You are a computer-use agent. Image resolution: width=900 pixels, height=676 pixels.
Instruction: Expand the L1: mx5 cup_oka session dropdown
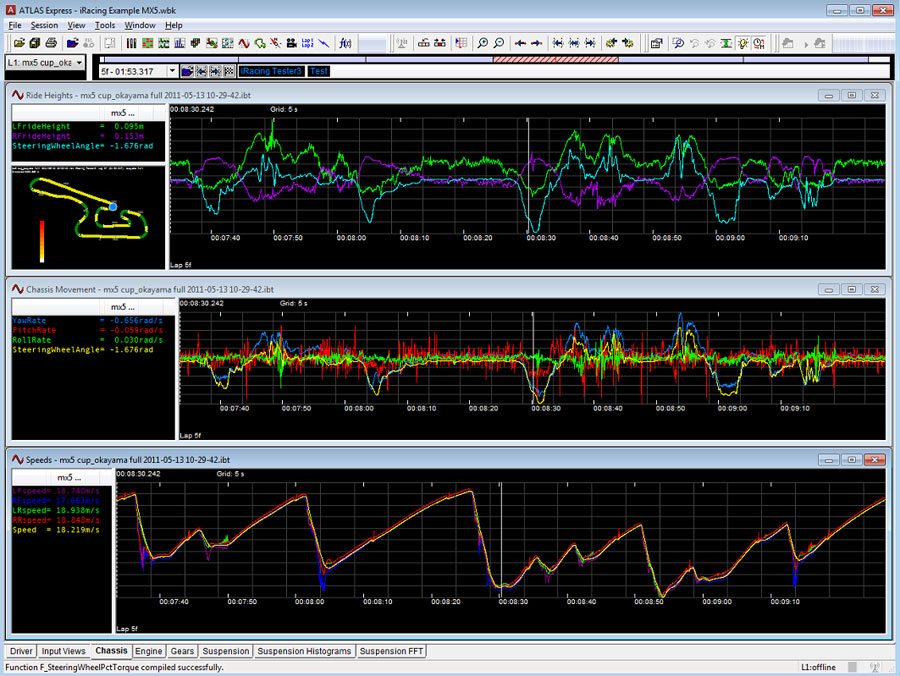coord(79,63)
